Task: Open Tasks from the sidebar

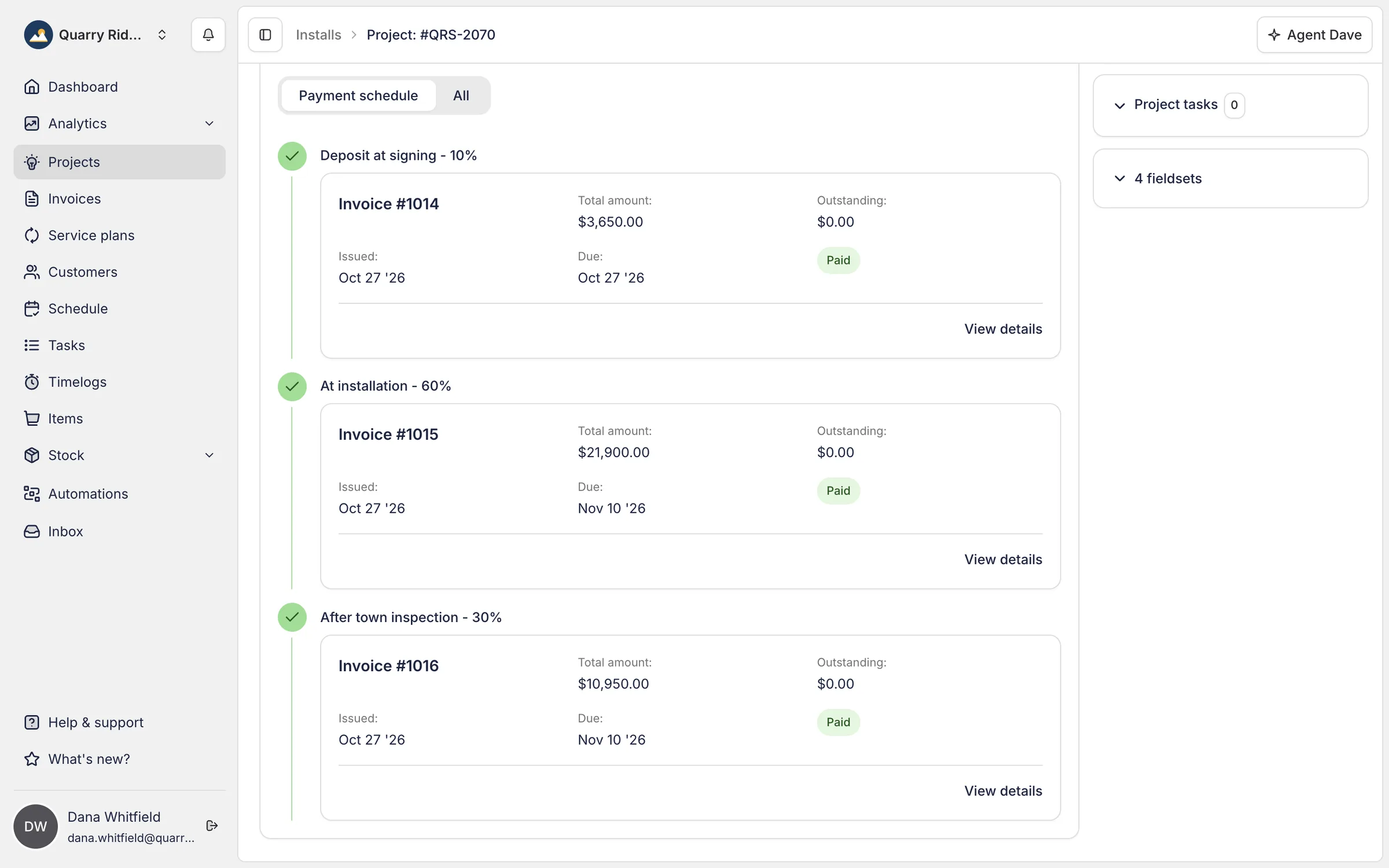Action: coord(119,345)
